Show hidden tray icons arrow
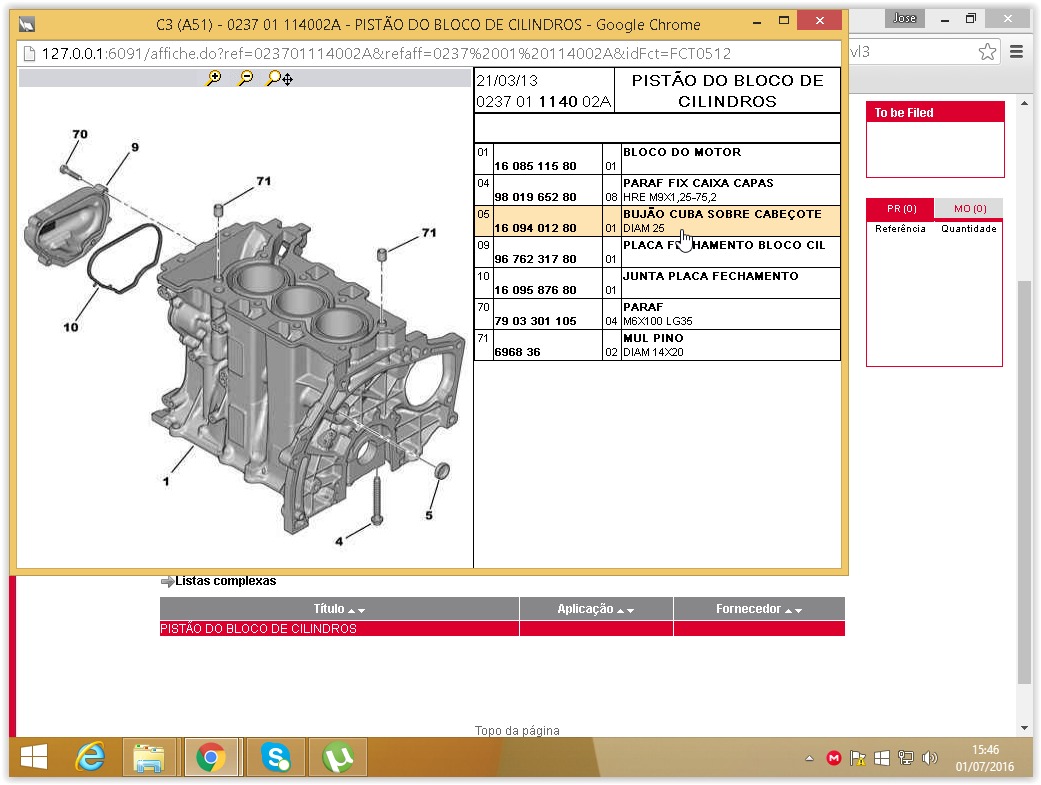This screenshot has height=785, width=1041. [x=809, y=758]
